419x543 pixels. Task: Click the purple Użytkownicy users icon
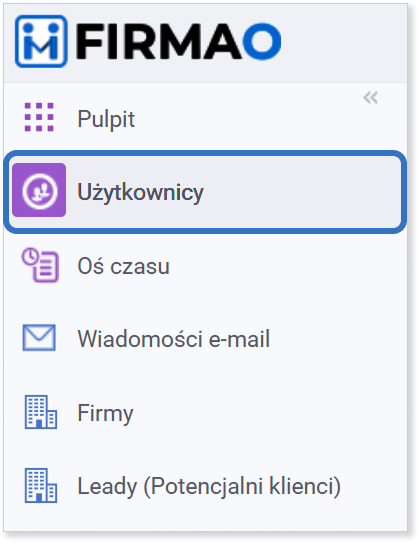(39, 190)
